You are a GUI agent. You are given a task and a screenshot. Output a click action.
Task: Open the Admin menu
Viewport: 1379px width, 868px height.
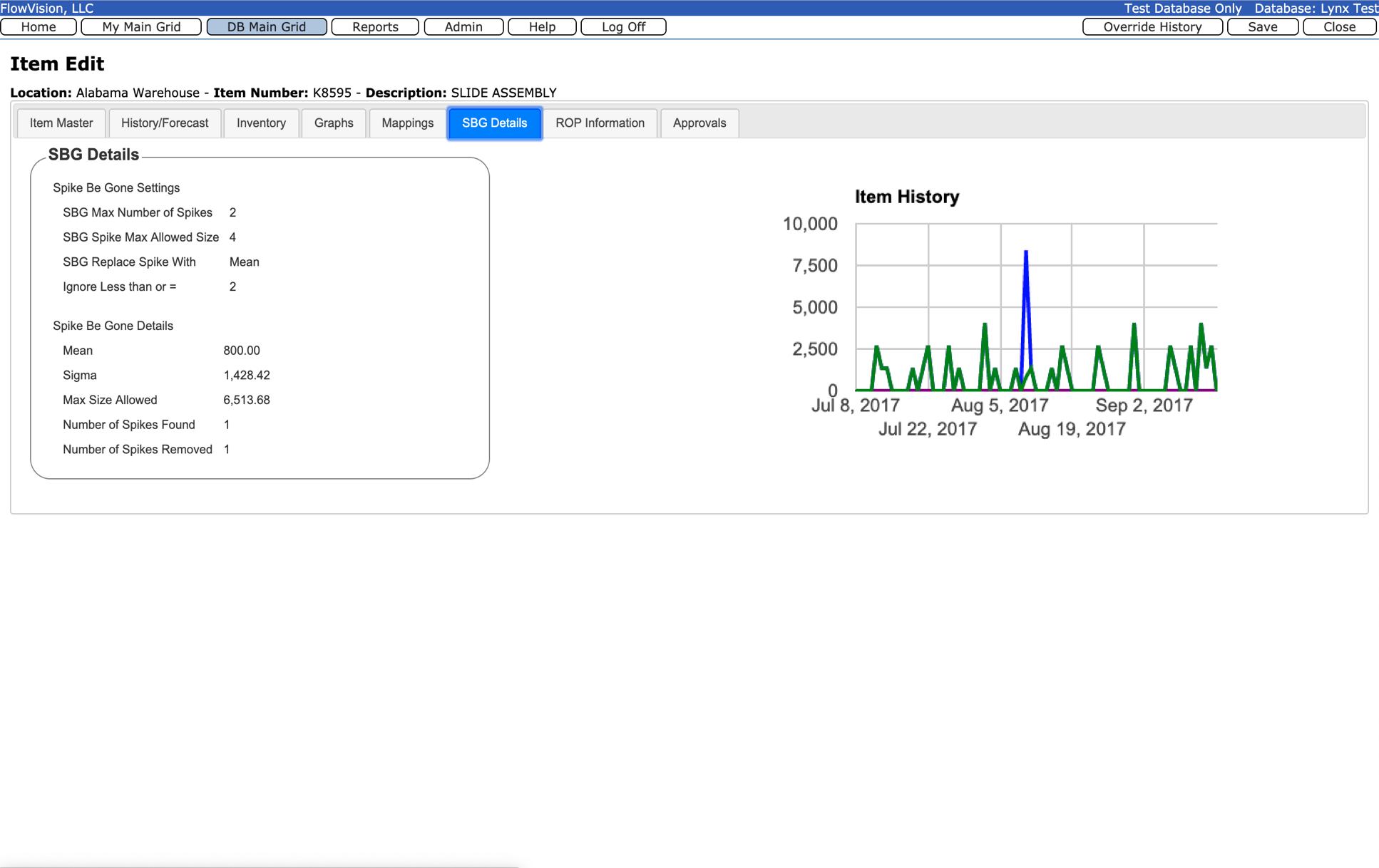point(463,27)
